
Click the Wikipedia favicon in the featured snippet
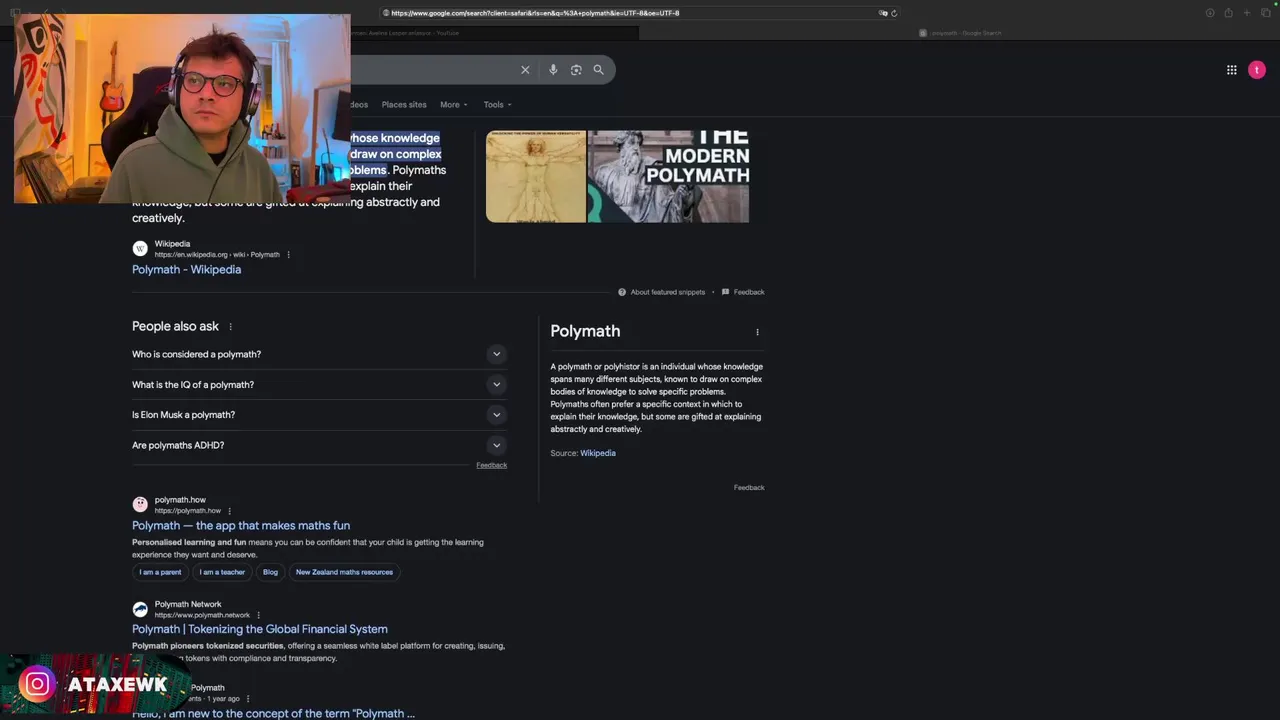click(140, 249)
